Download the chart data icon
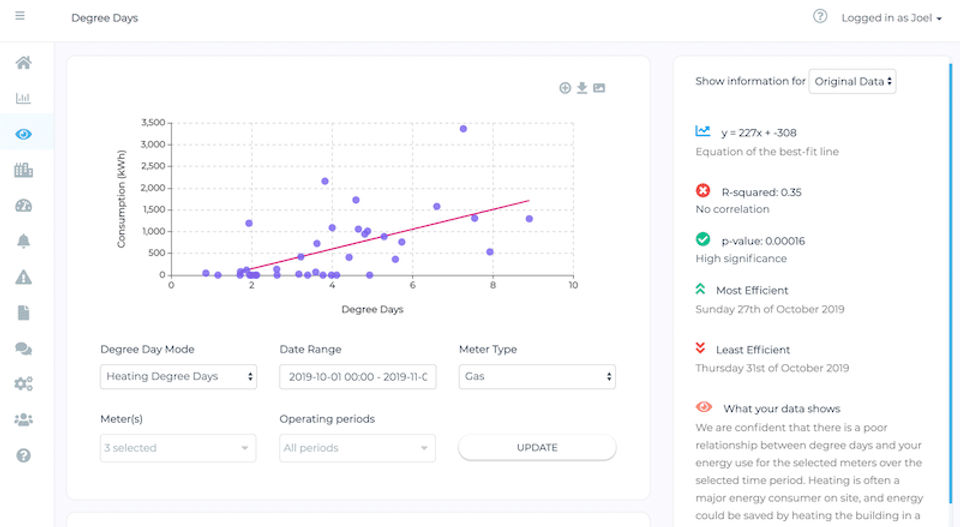The image size is (960, 527). click(582, 88)
